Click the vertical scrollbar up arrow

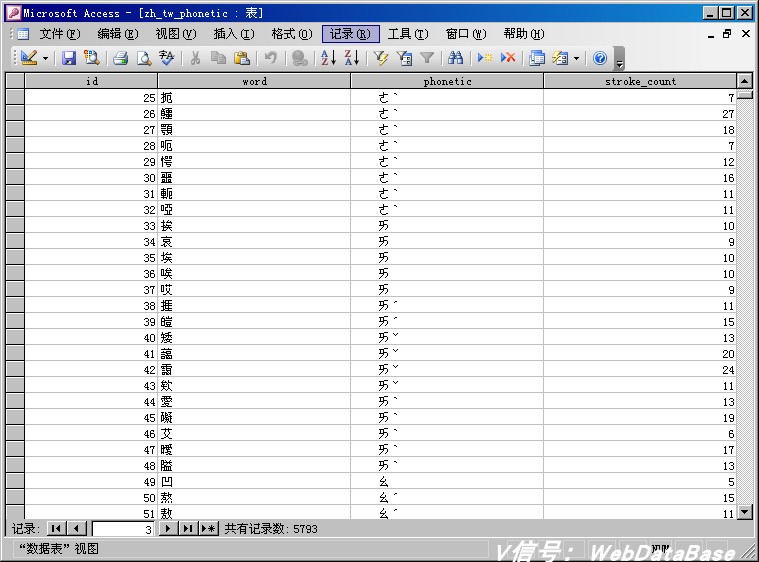744,80
